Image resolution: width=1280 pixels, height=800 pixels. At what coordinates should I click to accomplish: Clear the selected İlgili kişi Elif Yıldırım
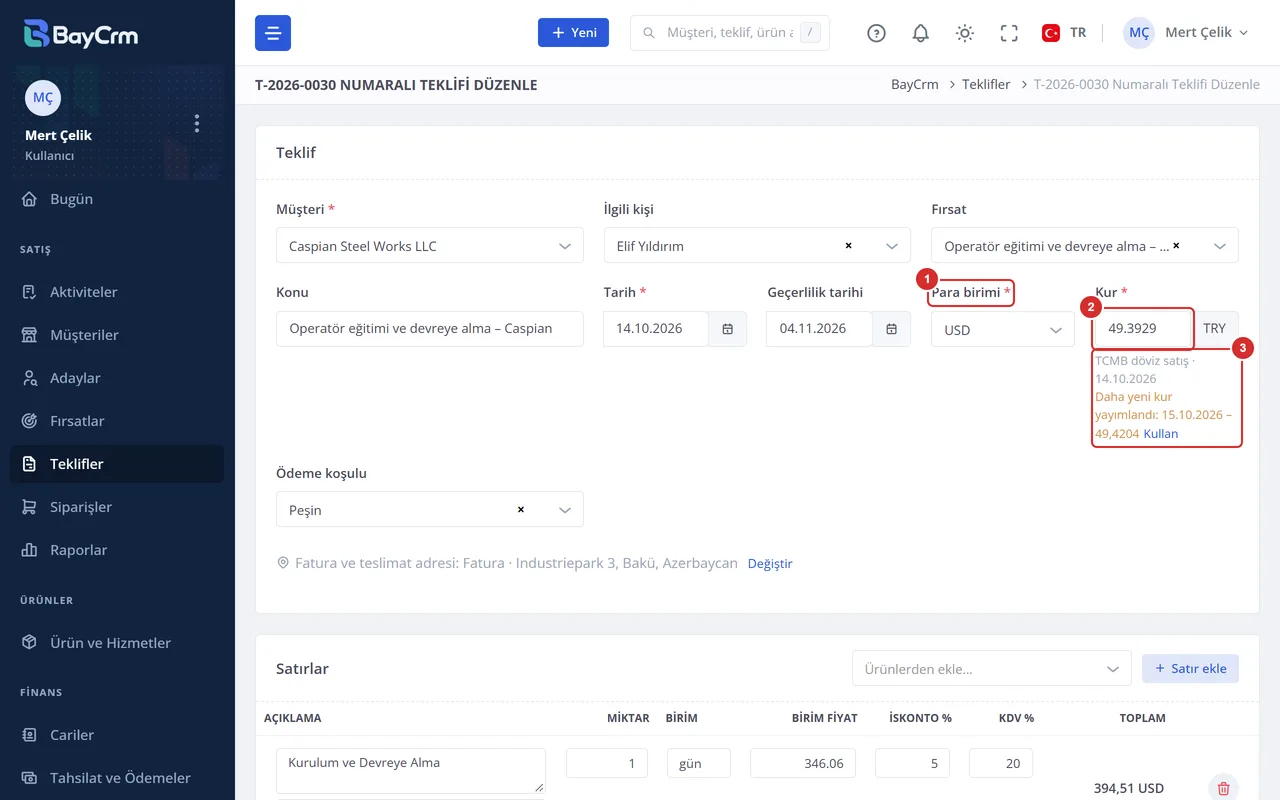(848, 245)
